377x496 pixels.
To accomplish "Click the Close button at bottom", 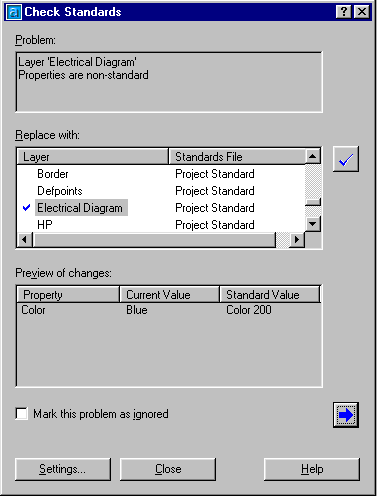I will [x=168, y=469].
